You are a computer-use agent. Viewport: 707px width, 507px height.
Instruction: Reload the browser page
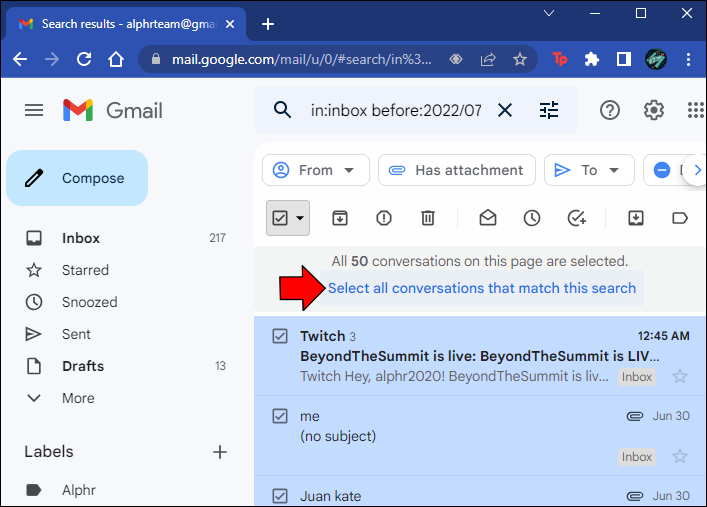[x=84, y=59]
